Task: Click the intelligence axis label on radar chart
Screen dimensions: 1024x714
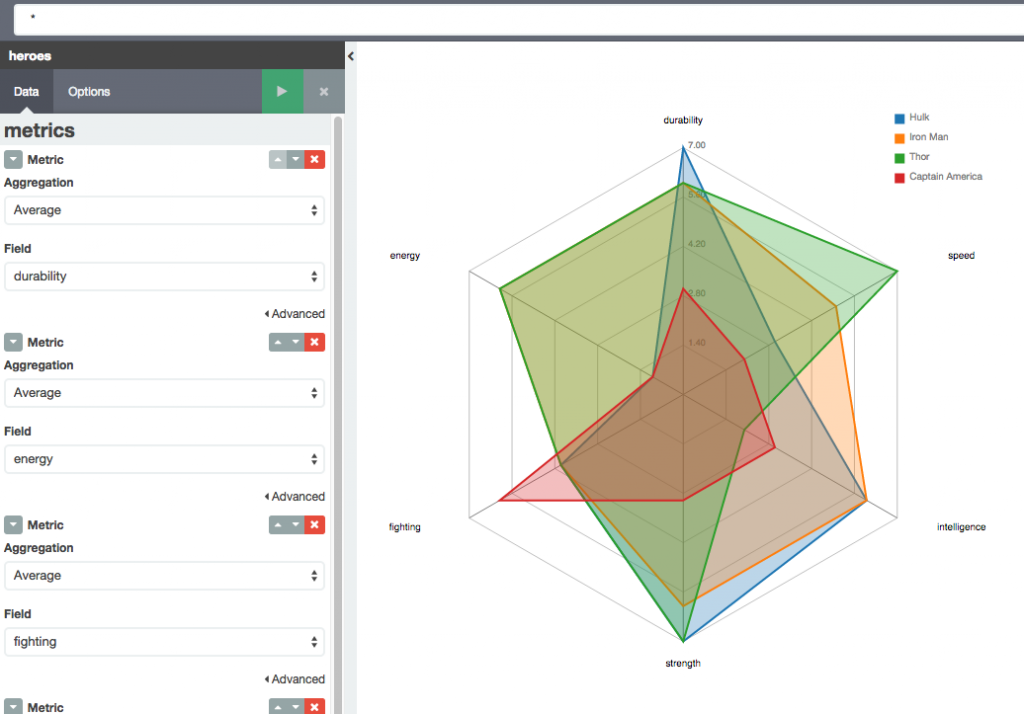Action: pos(961,527)
